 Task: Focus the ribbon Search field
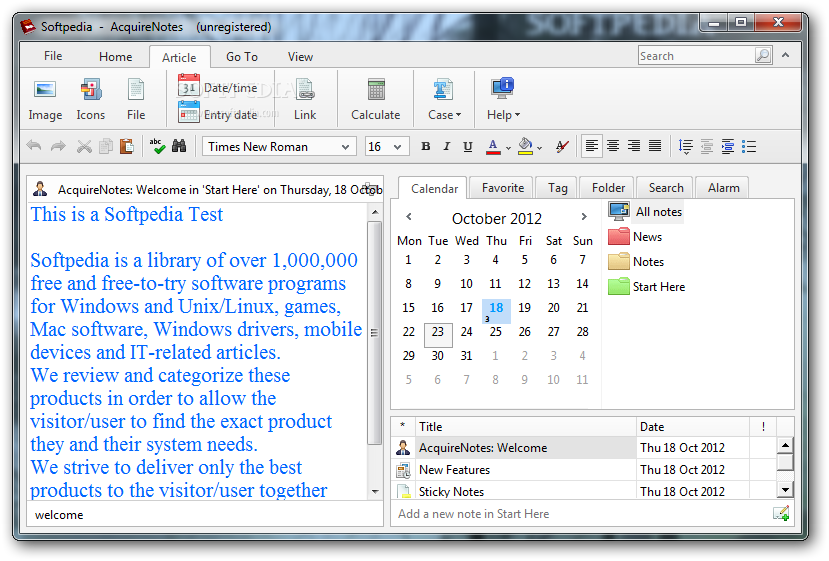tap(696, 56)
